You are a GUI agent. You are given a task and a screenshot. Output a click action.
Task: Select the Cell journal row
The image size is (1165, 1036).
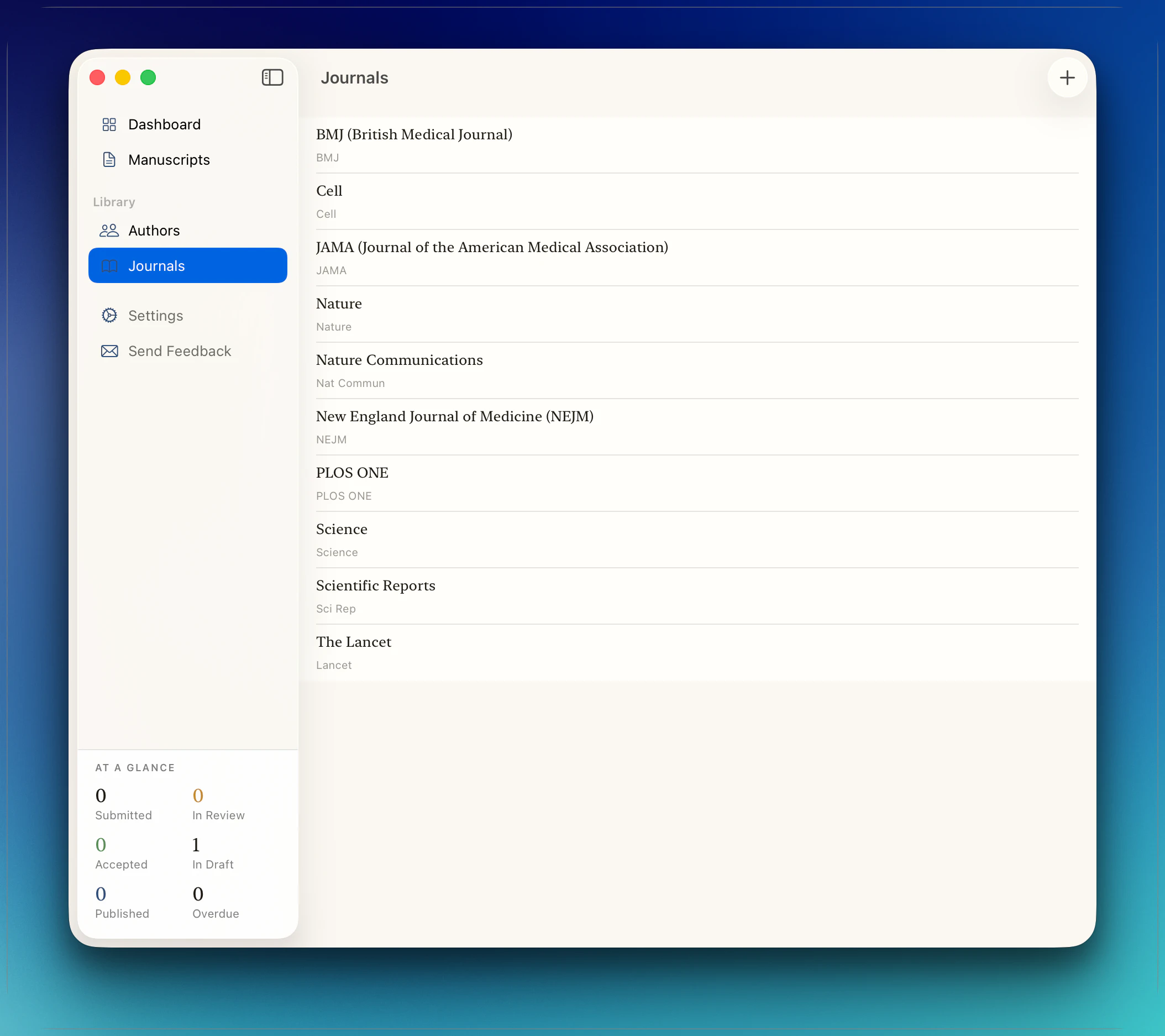coord(697,202)
